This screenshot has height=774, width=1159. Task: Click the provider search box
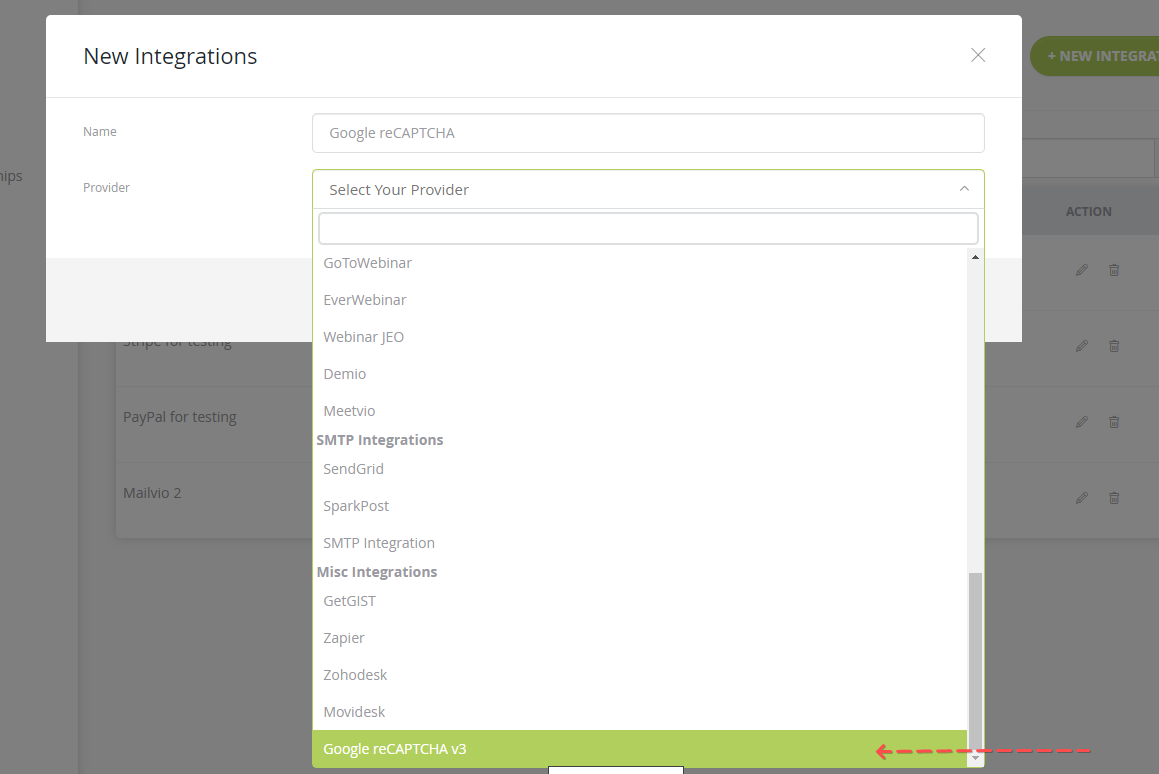pos(648,228)
